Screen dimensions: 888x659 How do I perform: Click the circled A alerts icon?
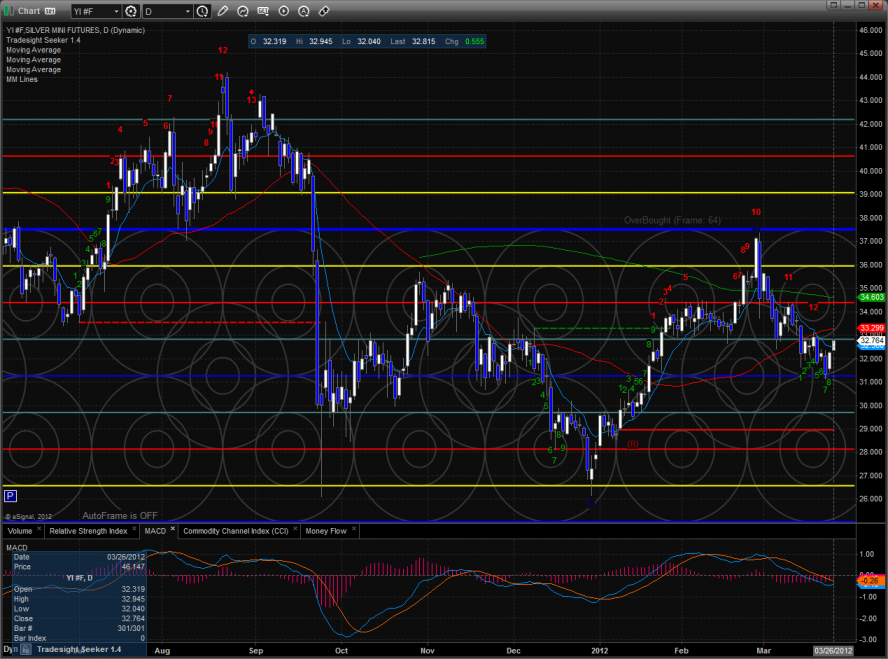click(x=304, y=12)
